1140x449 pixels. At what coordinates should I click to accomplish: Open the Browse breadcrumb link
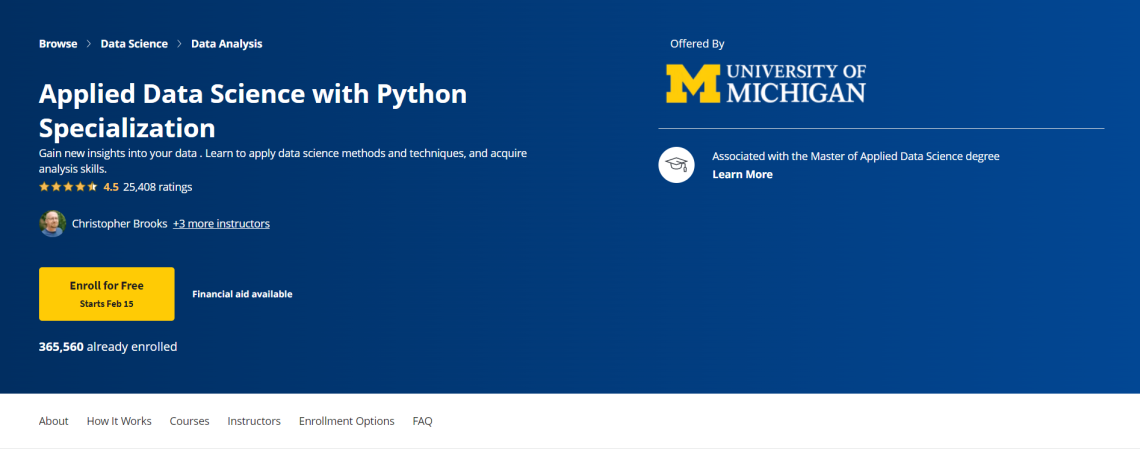(58, 44)
